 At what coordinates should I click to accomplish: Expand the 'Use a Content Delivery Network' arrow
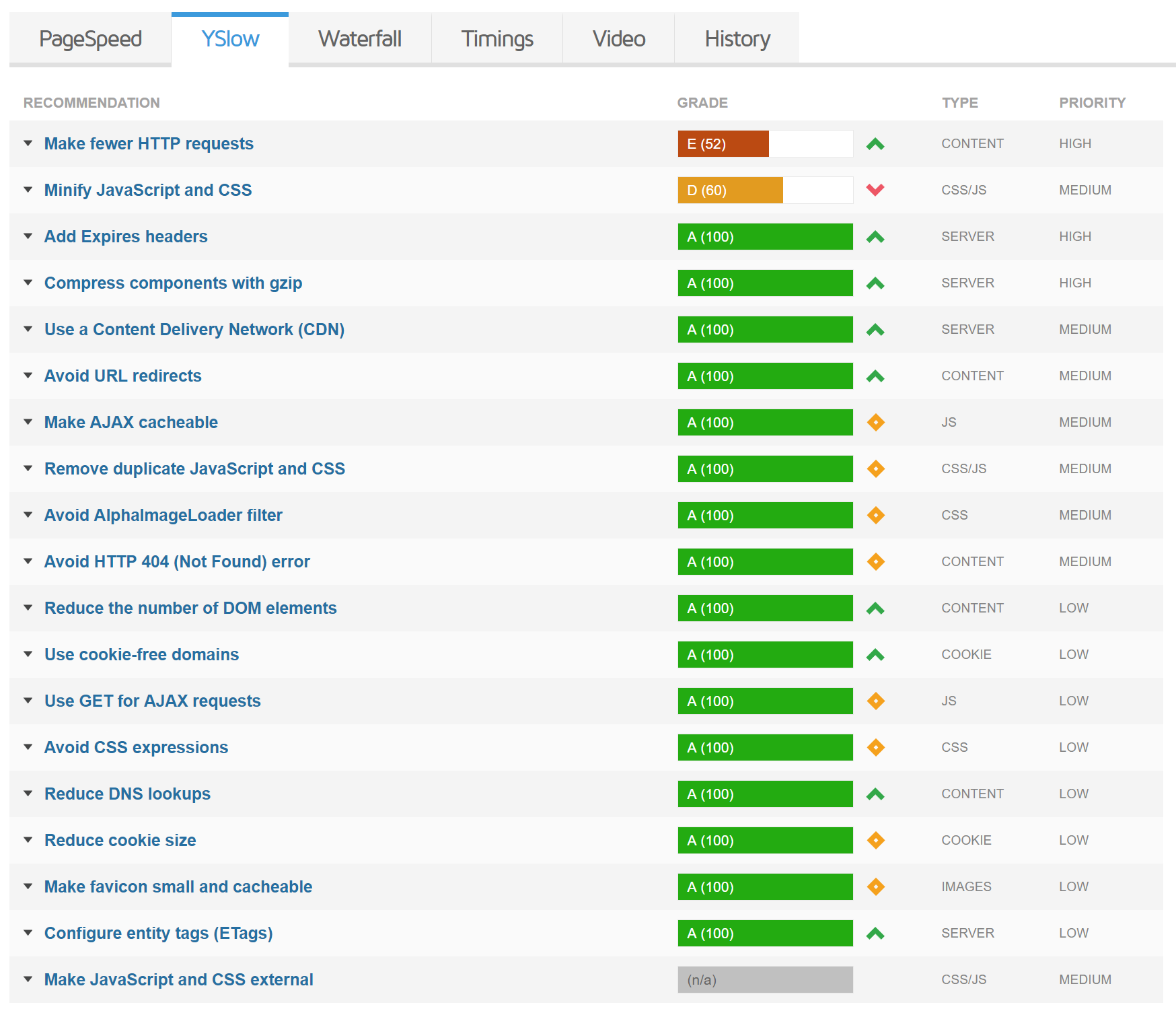pyautogui.click(x=28, y=329)
